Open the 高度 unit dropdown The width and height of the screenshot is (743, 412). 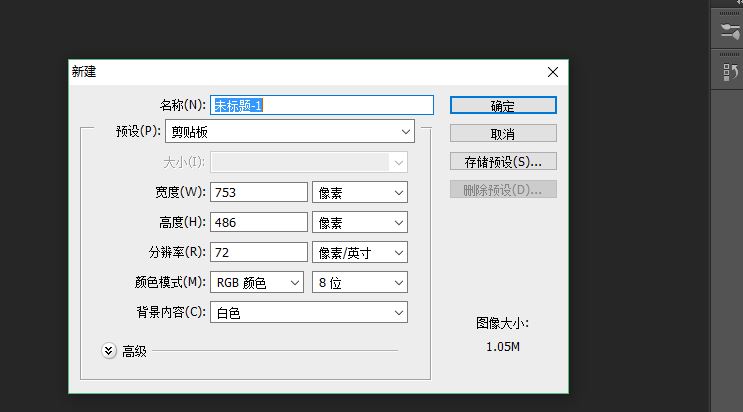(x=360, y=222)
